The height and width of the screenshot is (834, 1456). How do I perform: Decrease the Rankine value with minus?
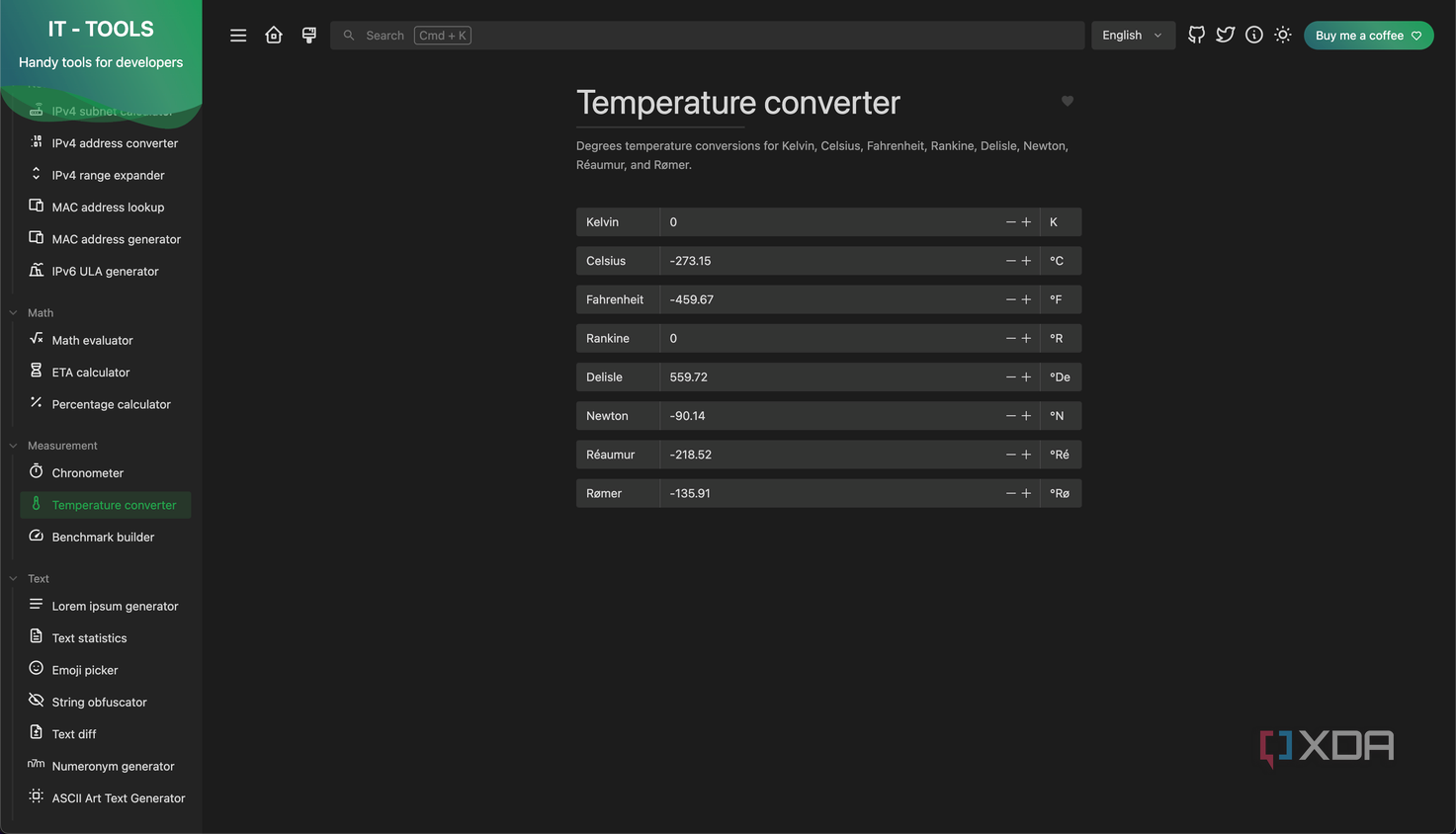point(1010,338)
